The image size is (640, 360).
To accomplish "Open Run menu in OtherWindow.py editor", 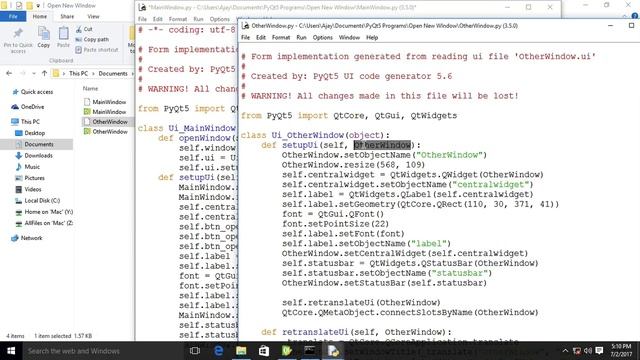I will 301,38.
